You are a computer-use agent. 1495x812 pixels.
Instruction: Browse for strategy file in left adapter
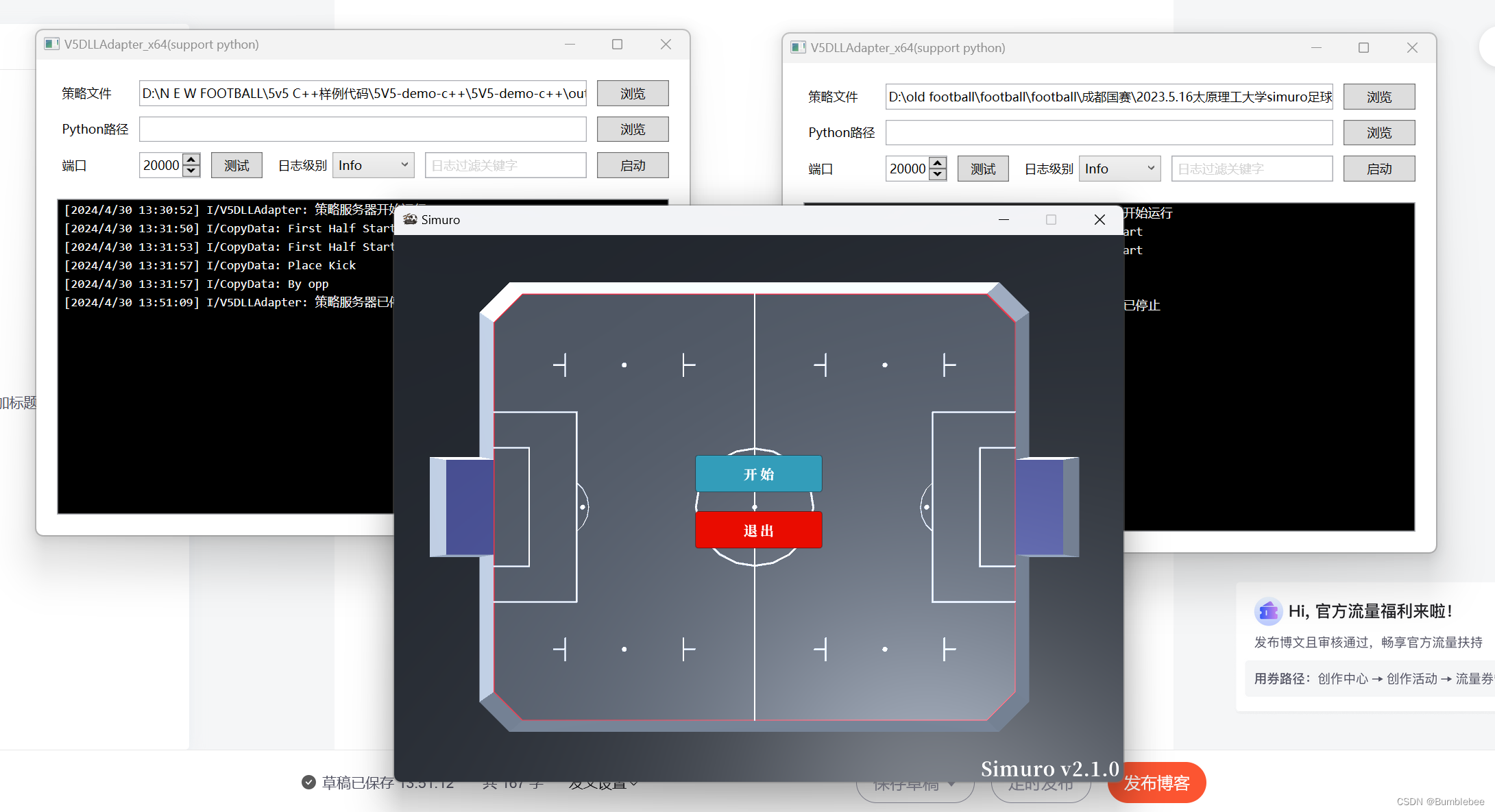tap(632, 93)
